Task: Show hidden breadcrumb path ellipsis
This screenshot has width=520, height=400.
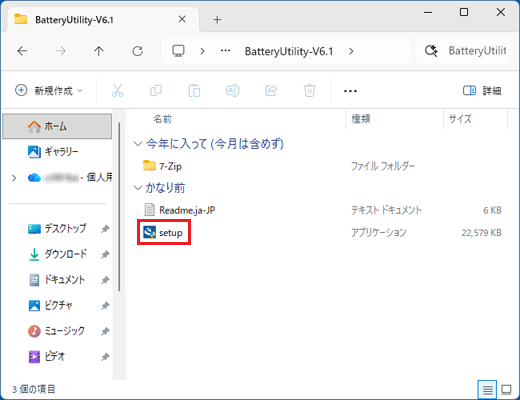Action: tap(225, 51)
